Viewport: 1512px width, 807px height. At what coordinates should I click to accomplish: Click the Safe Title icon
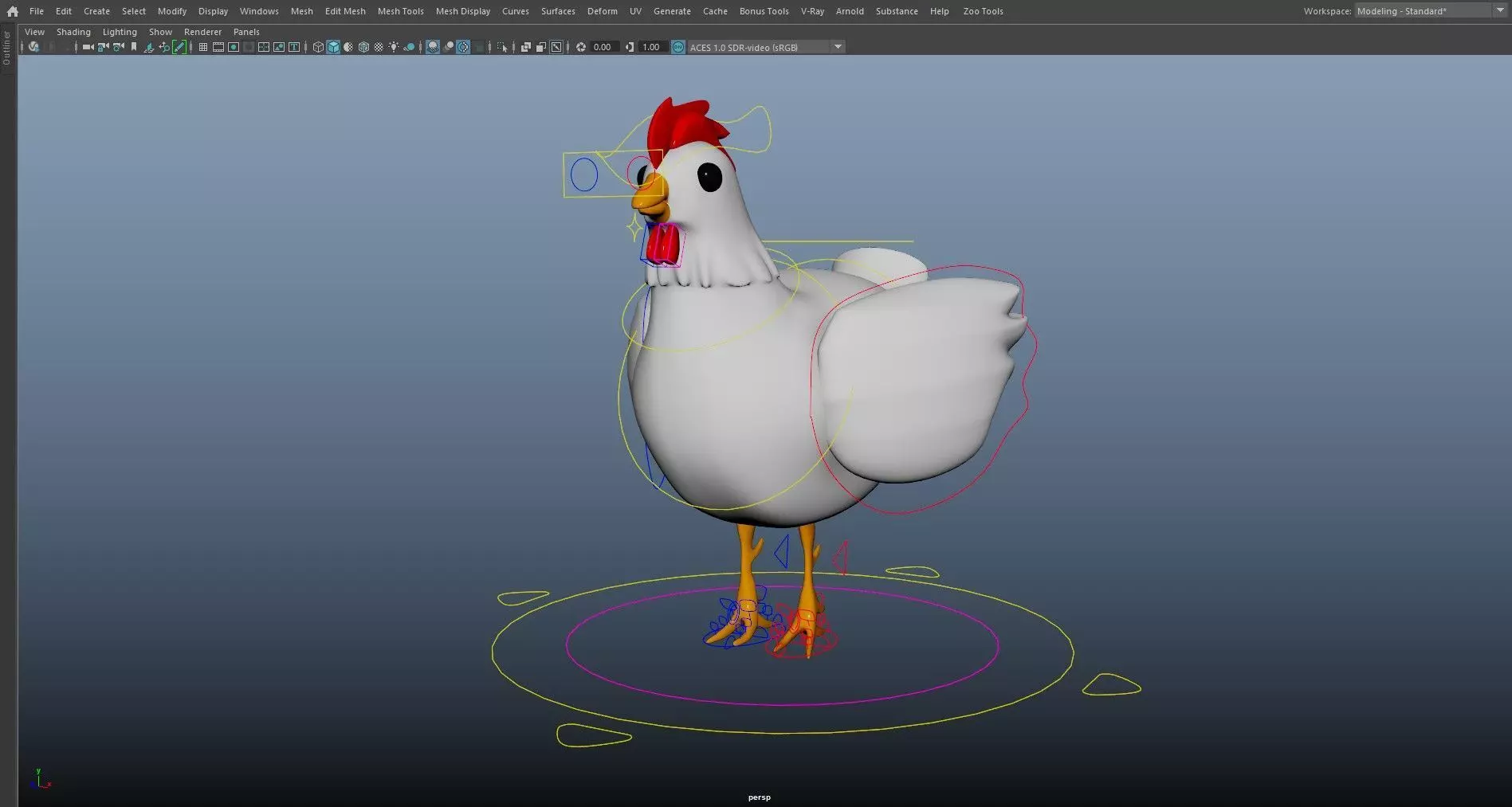point(294,47)
